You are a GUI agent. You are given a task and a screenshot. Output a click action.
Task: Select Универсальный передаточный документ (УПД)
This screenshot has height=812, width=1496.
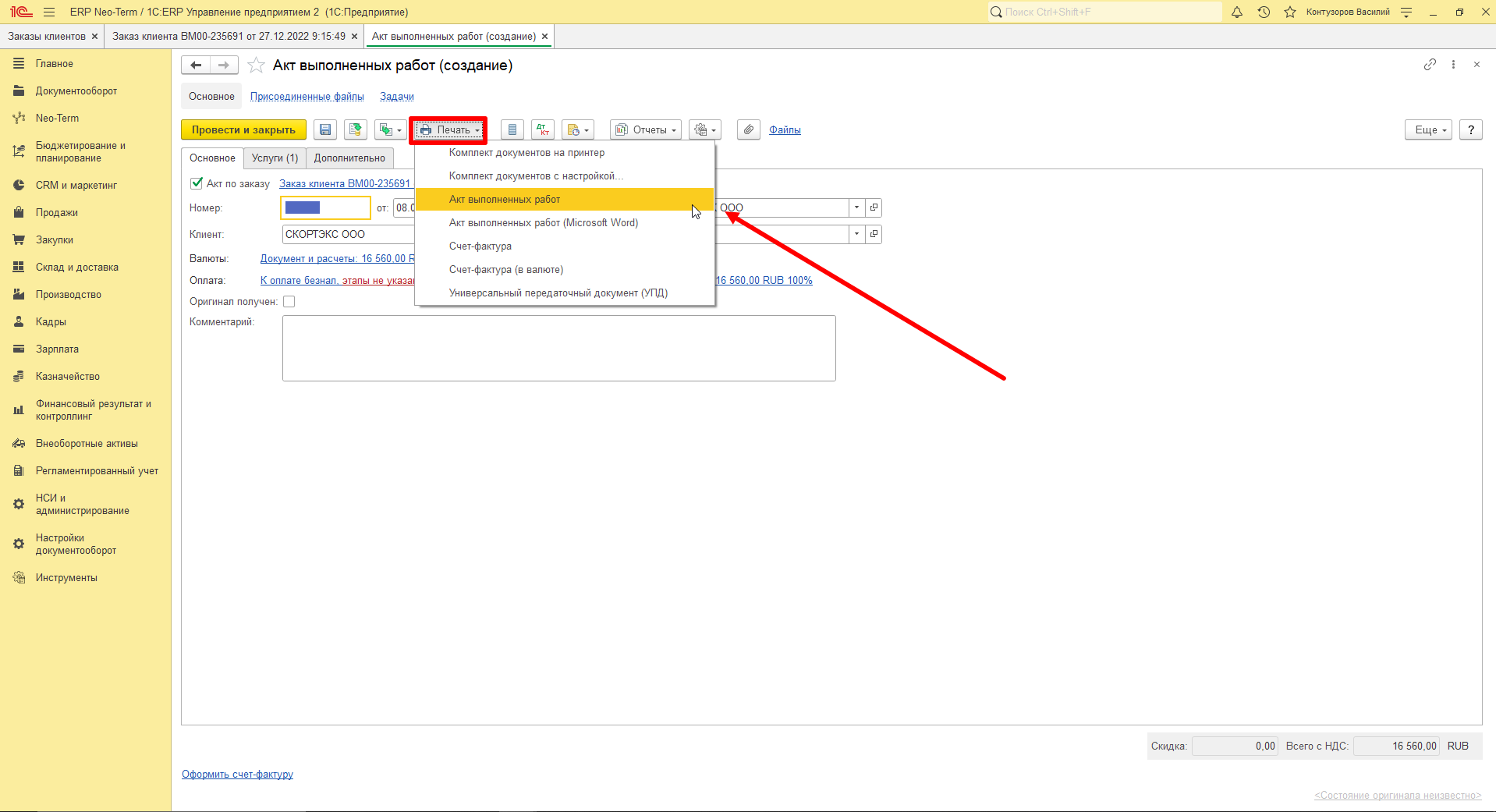click(x=565, y=293)
